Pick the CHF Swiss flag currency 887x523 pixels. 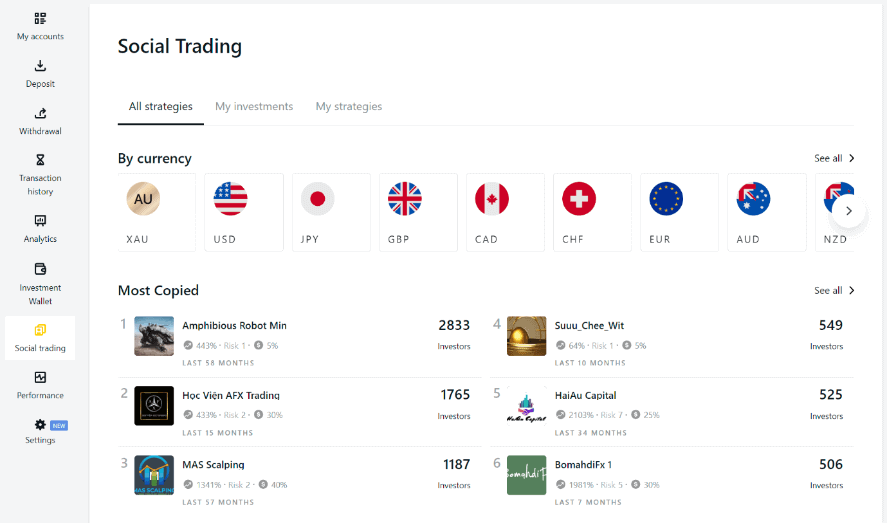tap(579, 199)
